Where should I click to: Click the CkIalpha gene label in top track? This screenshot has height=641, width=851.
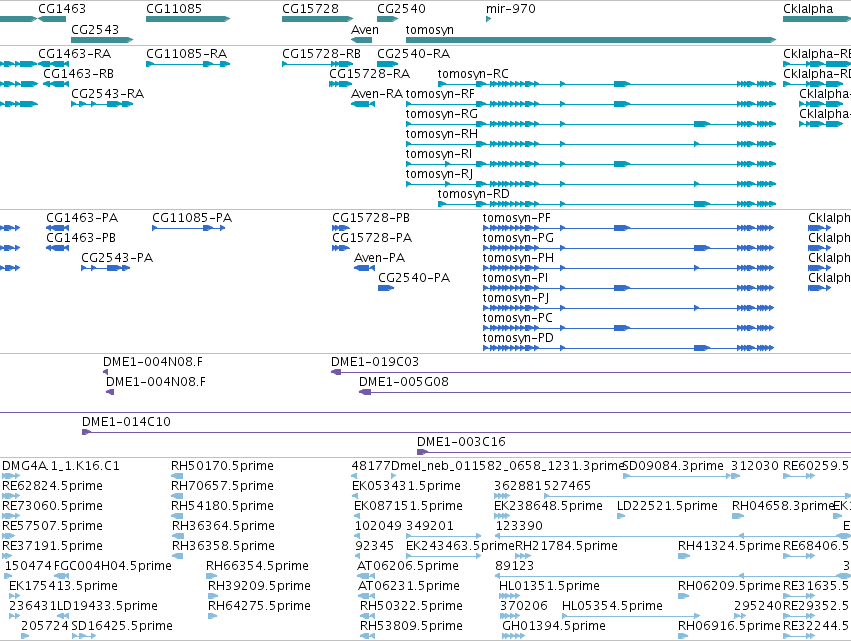tap(808, 9)
